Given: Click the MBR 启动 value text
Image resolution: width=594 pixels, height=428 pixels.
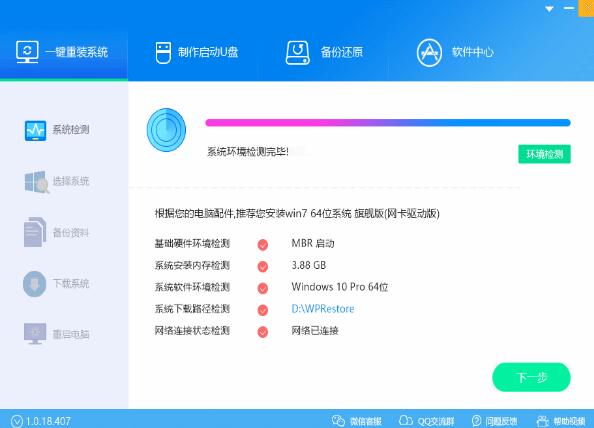Looking at the screenshot, I should 313,244.
